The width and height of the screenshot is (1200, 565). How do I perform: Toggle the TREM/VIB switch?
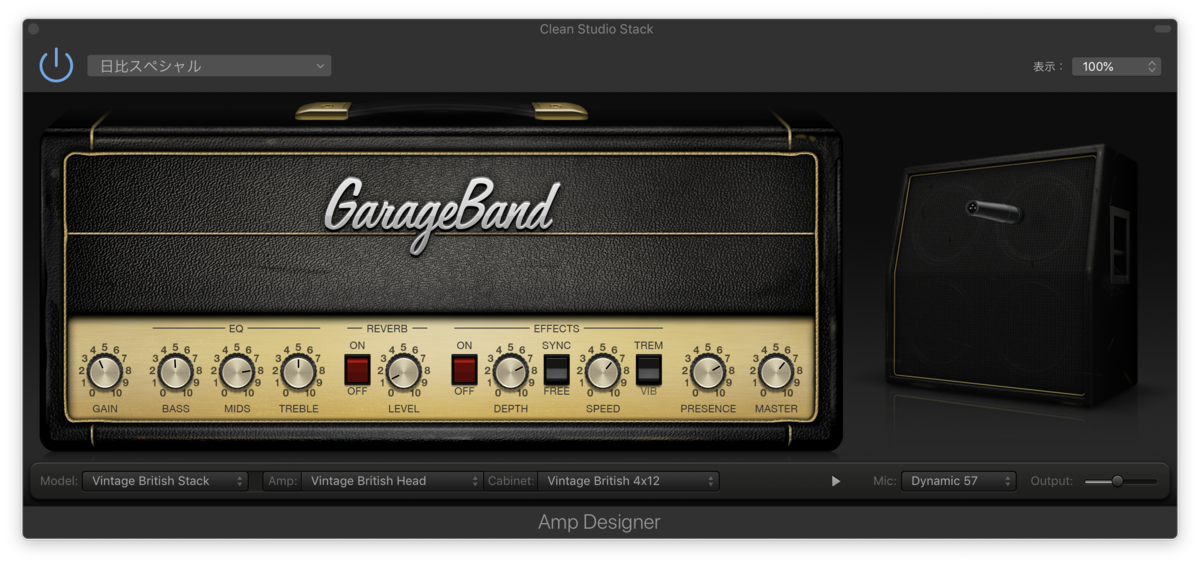click(x=649, y=370)
